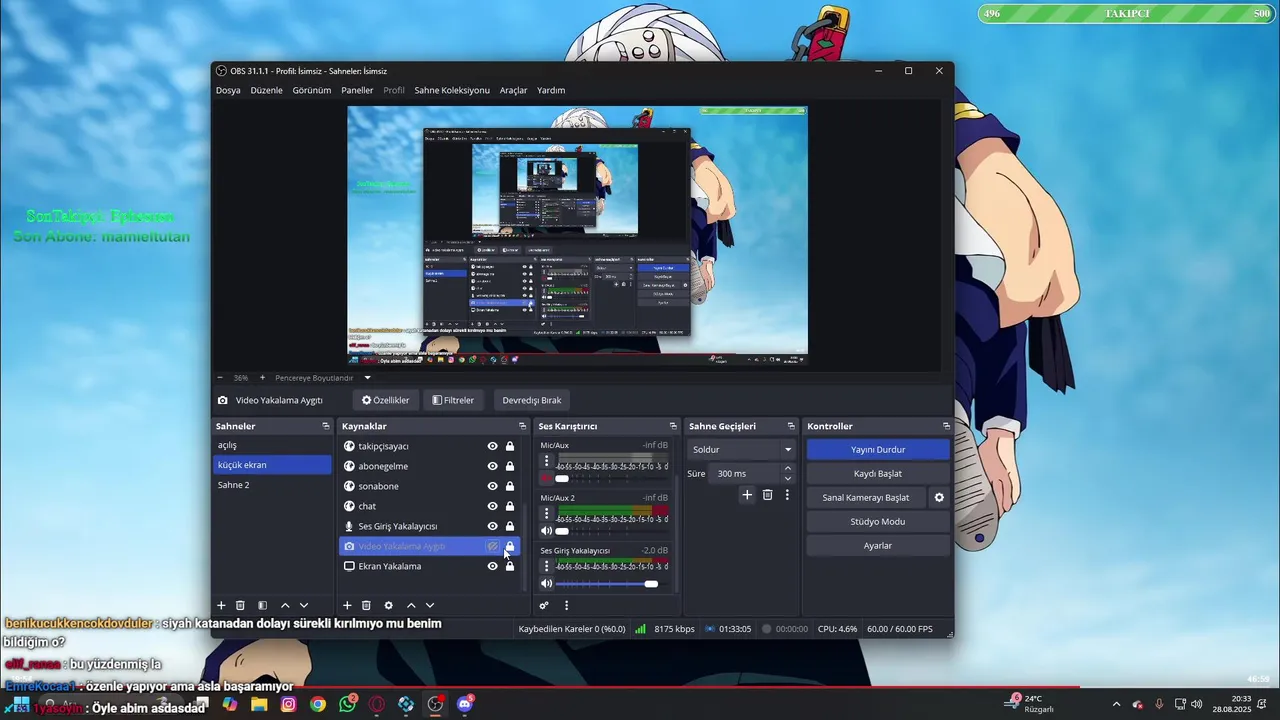The width and height of the screenshot is (1280, 720).
Task: Toggle visibility of chat source
Action: [x=492, y=506]
